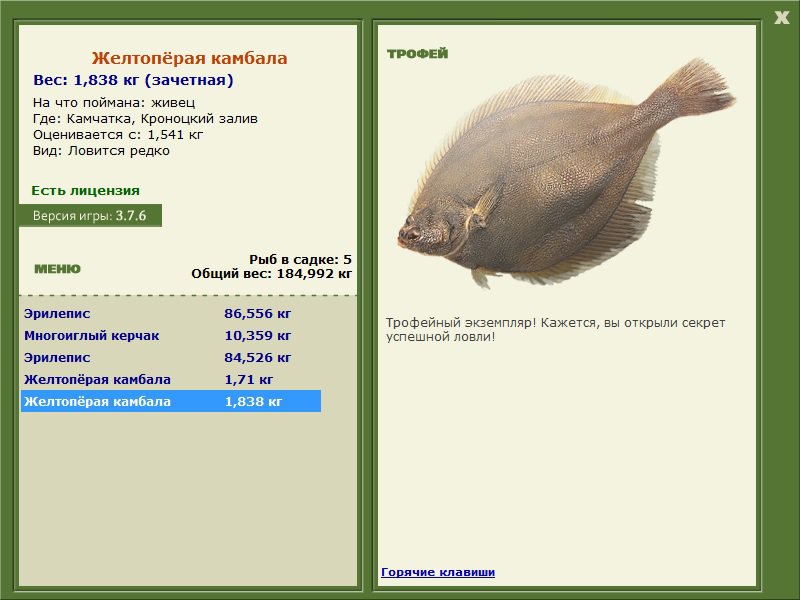Open the Горячие клавиши link
The image size is (800, 600).
pos(437,572)
